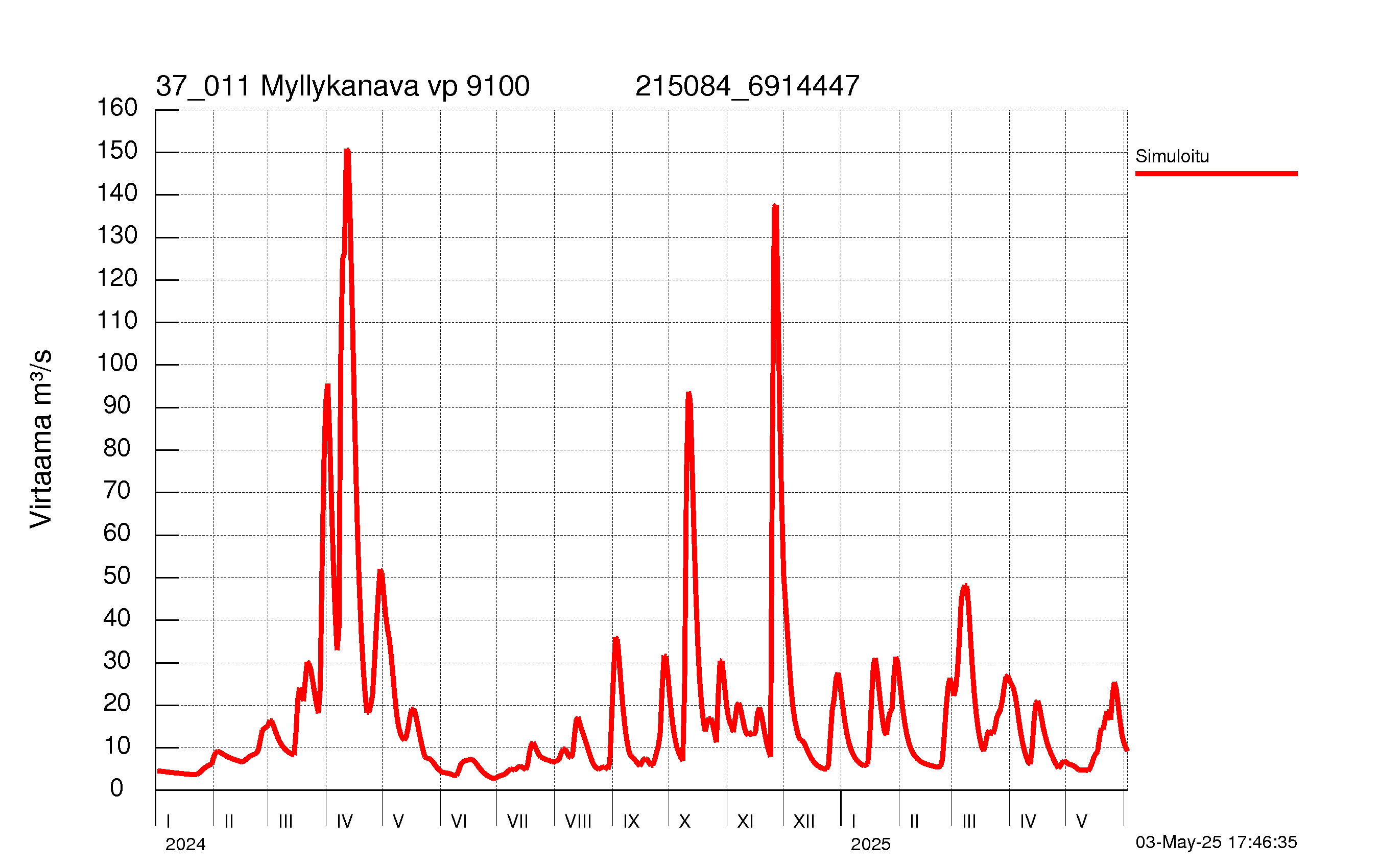1379x868 pixels.
Task: Click the month label 'VII'
Action: [518, 822]
